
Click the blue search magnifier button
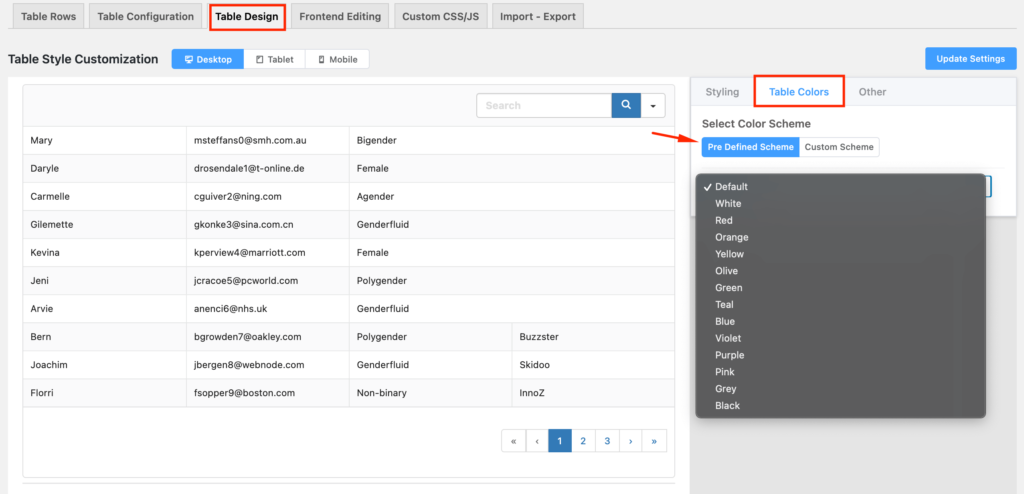click(626, 105)
